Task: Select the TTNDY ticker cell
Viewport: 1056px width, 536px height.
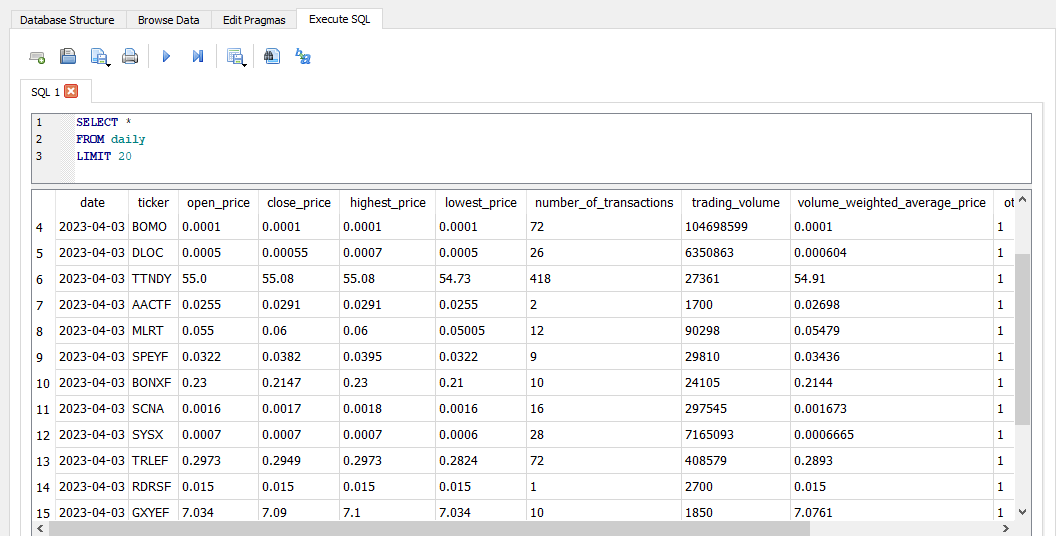Action: click(153, 278)
